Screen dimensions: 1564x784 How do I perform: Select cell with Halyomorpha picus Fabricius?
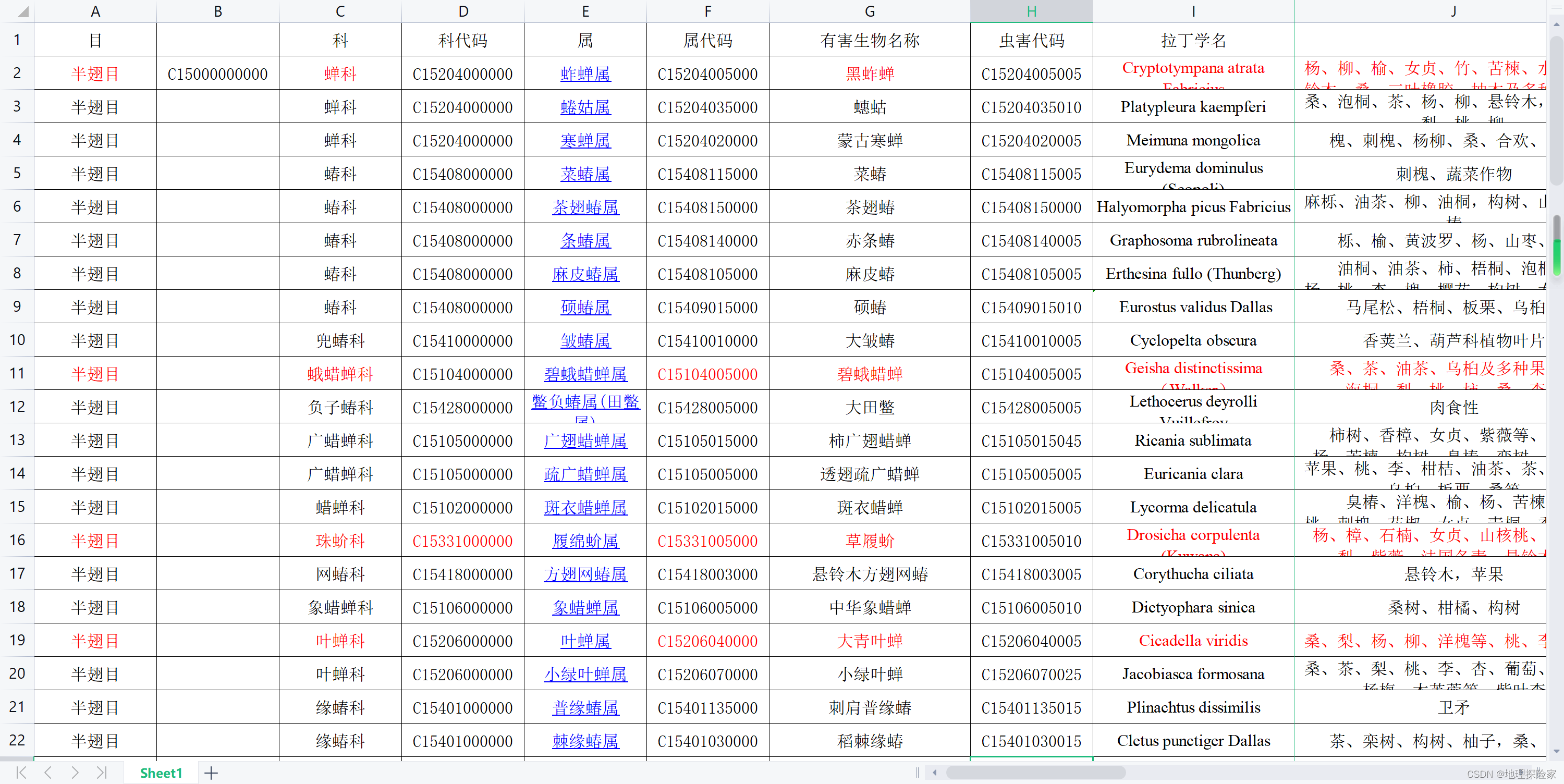pos(1193,207)
